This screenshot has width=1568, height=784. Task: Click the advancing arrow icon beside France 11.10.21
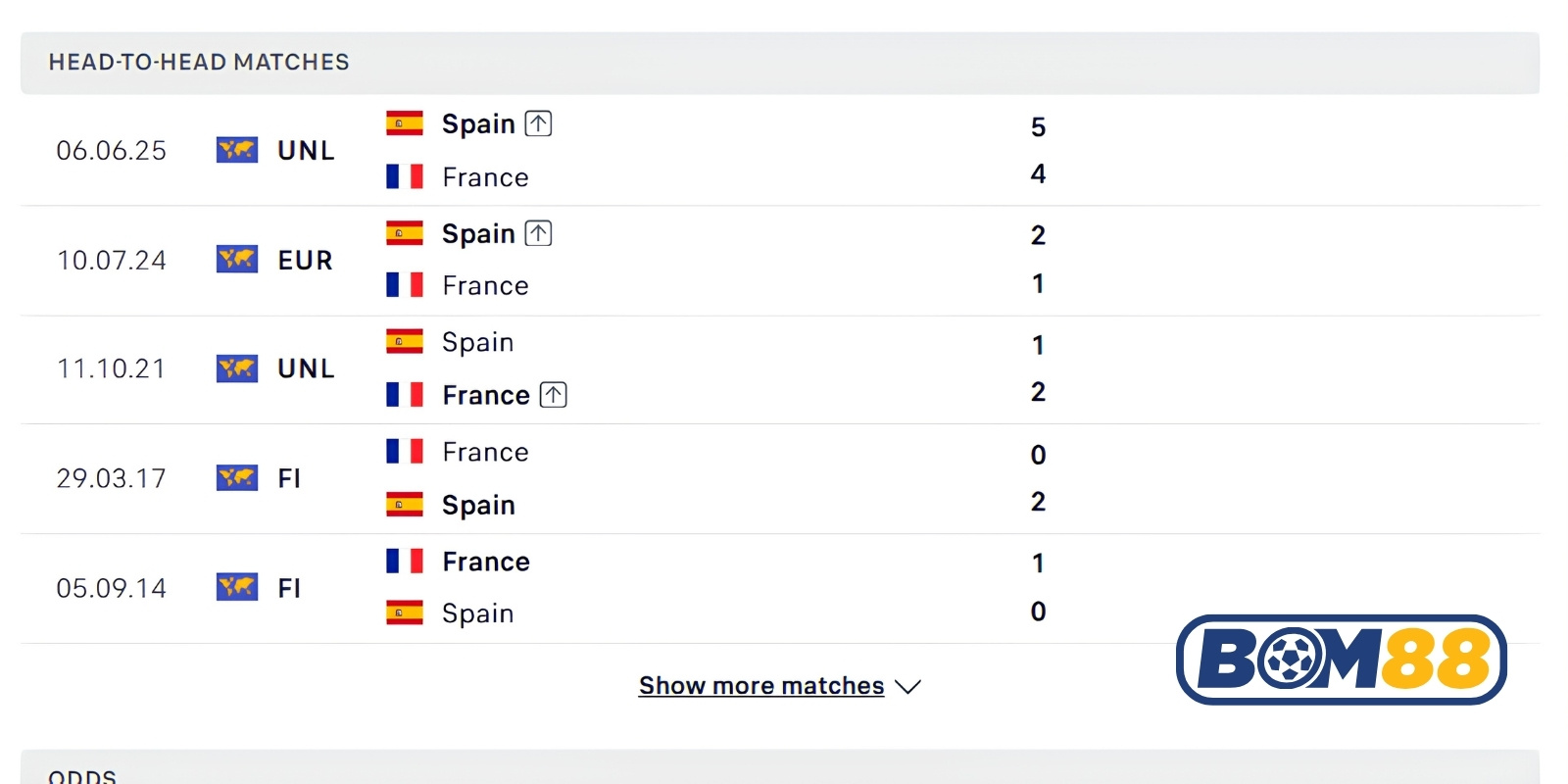point(554,395)
